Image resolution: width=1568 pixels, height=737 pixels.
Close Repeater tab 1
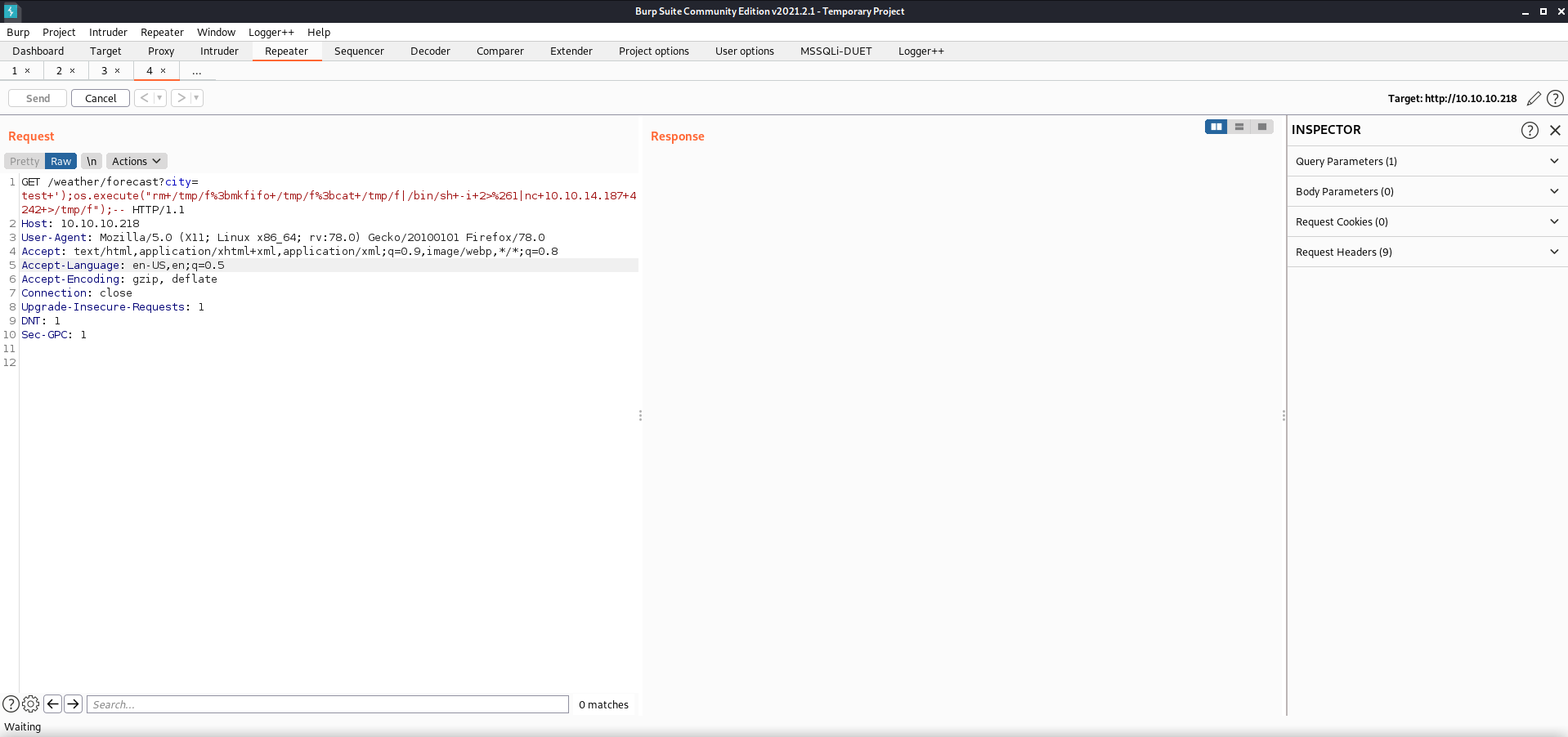click(x=28, y=71)
